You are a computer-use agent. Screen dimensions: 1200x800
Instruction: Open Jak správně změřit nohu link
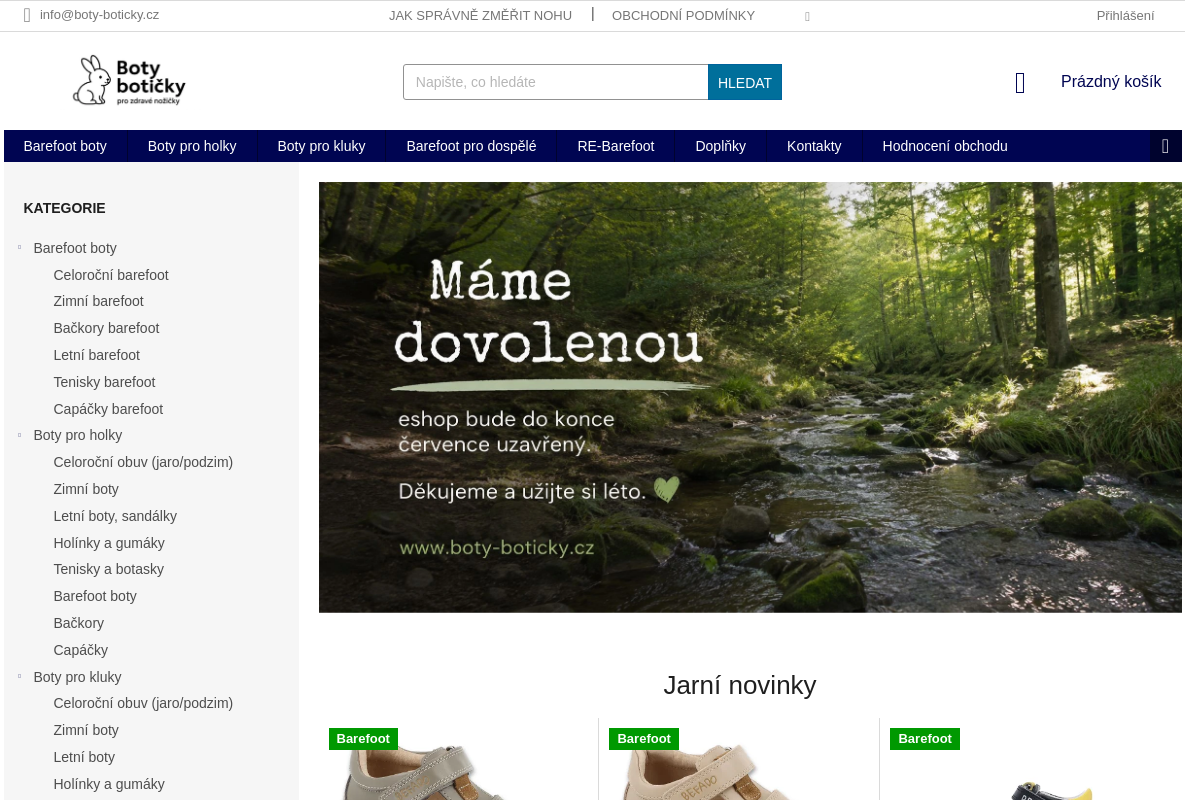pyautogui.click(x=480, y=15)
